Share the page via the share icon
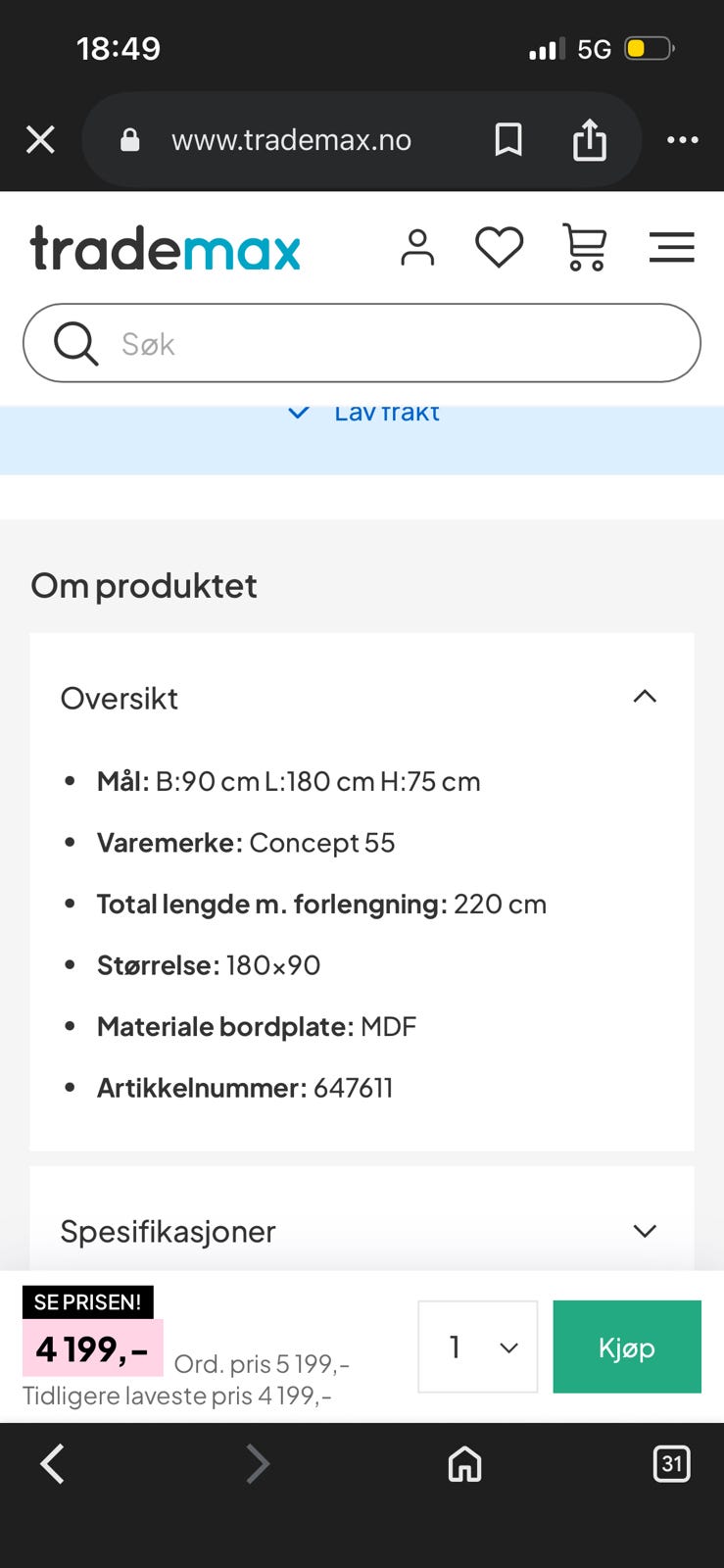 click(589, 139)
